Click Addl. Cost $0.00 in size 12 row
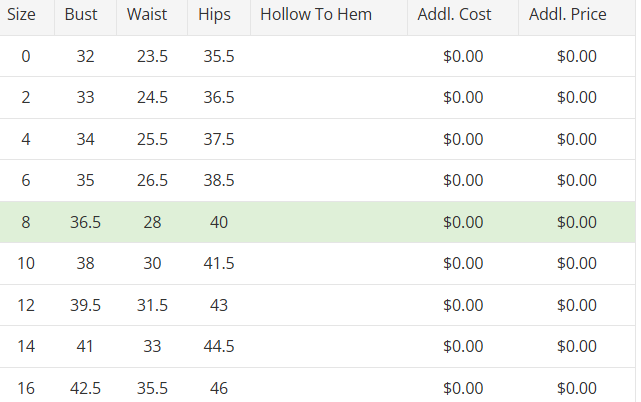The width and height of the screenshot is (641, 402). 463,305
